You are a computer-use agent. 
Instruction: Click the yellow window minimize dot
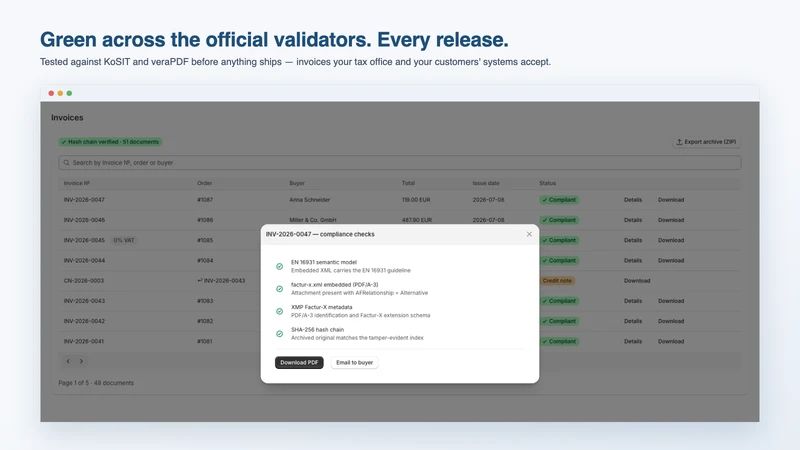tap(60, 93)
